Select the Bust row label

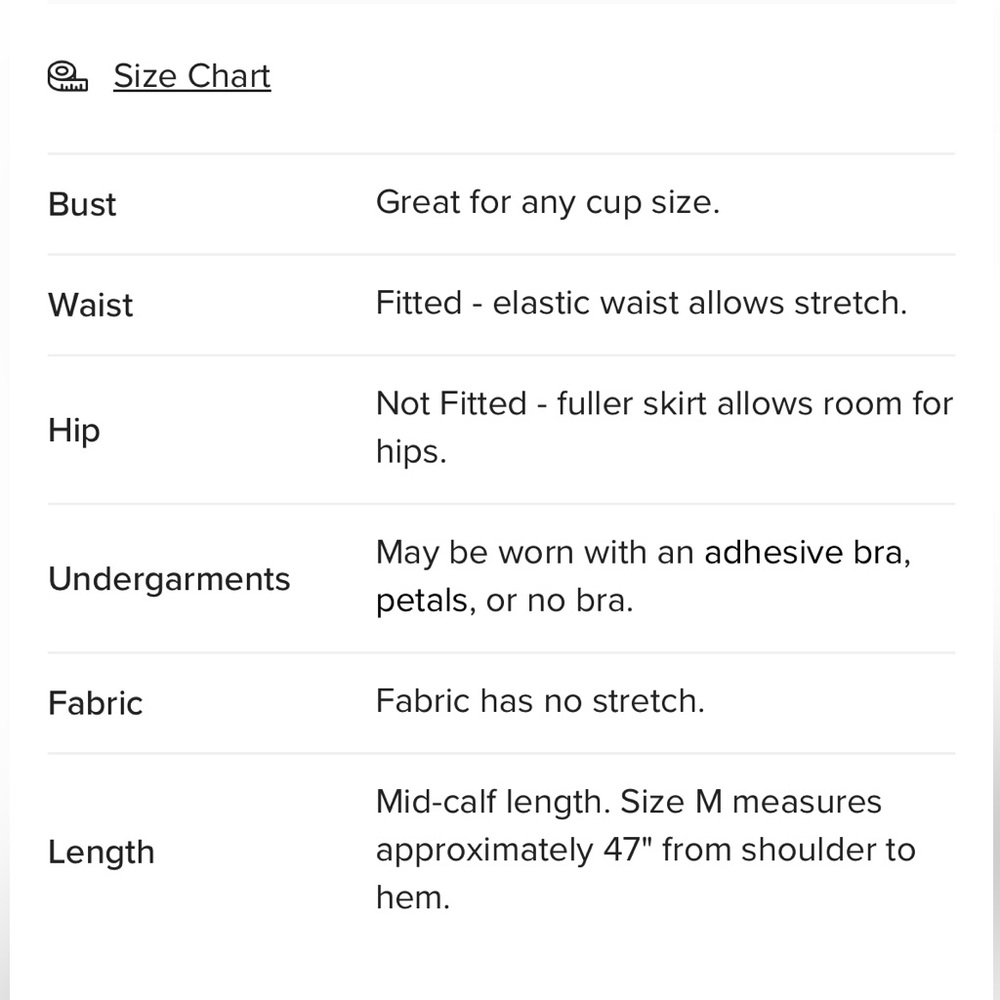click(82, 204)
